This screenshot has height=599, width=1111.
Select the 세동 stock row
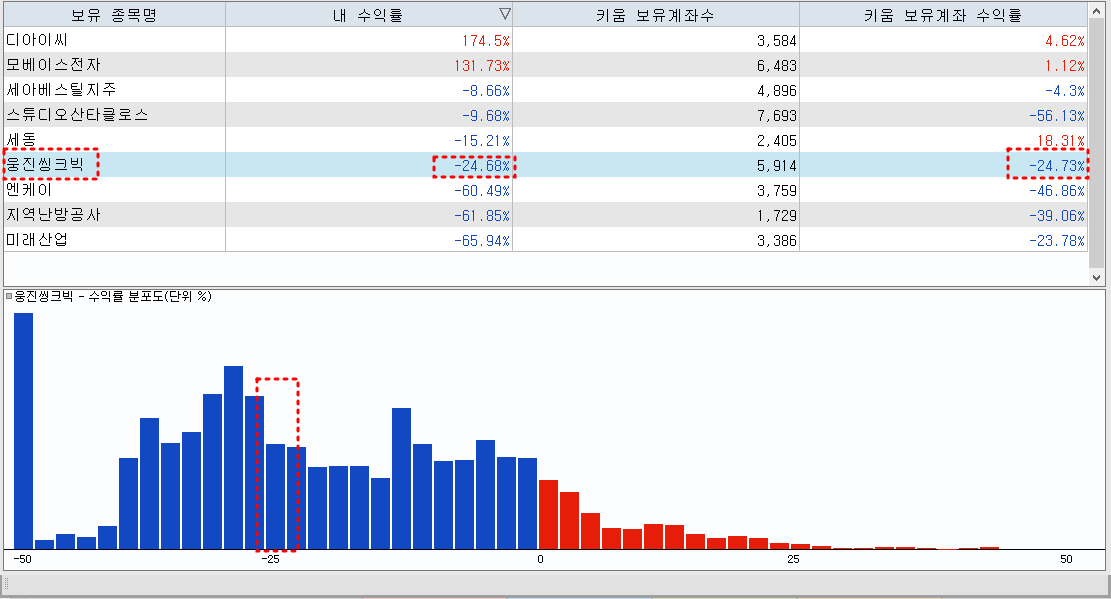pyautogui.click(x=546, y=140)
